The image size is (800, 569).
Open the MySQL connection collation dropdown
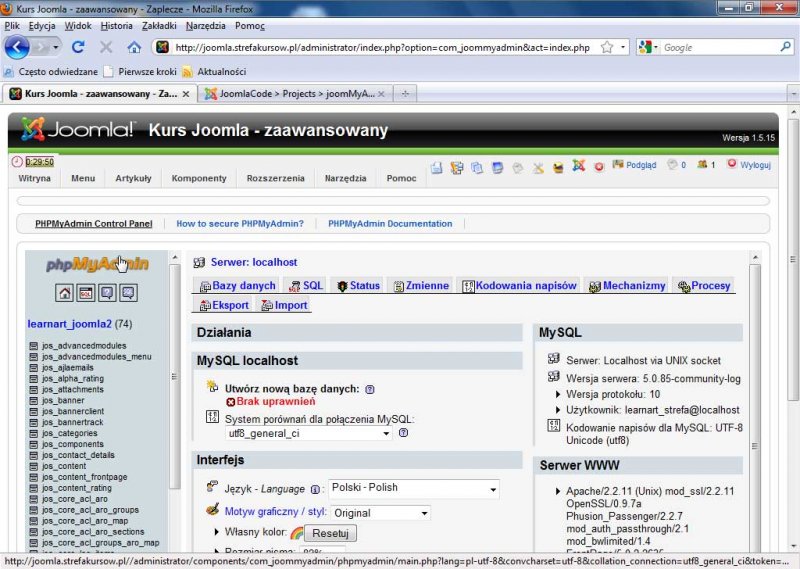310,434
